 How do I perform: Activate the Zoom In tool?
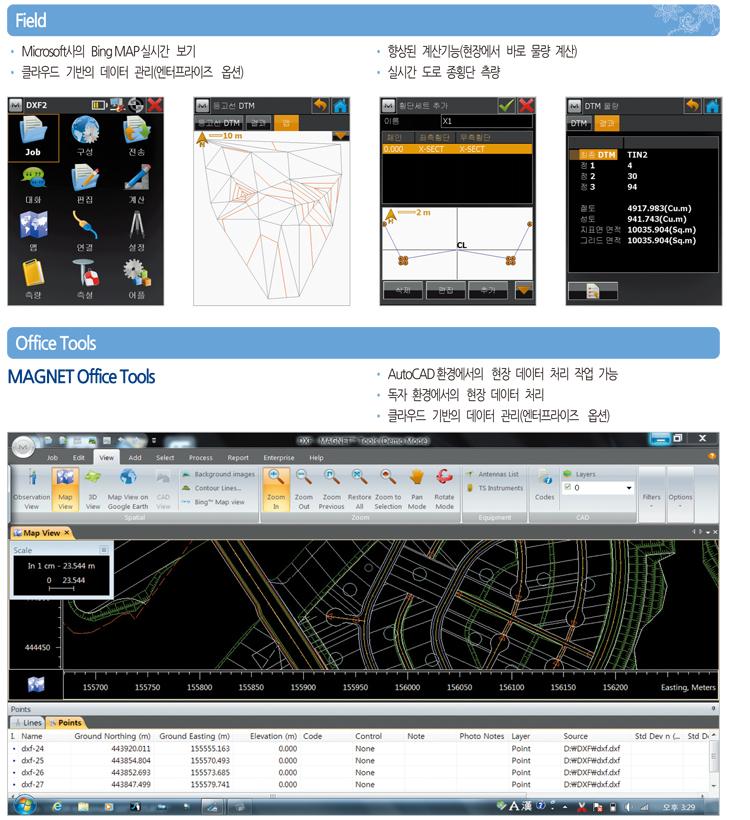pyautogui.click(x=276, y=489)
